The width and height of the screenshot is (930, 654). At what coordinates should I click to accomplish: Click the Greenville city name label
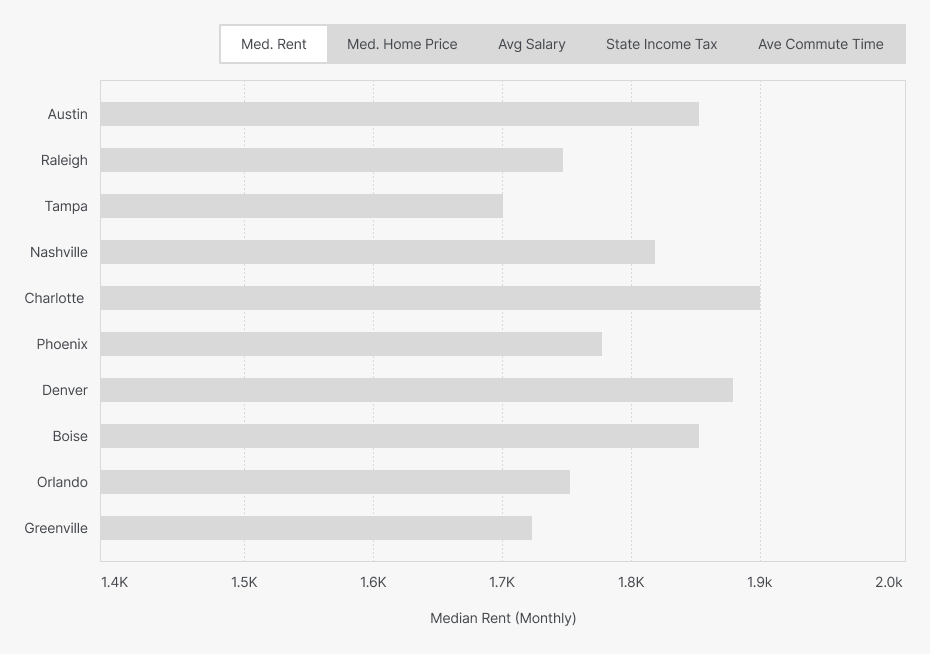coord(56,528)
